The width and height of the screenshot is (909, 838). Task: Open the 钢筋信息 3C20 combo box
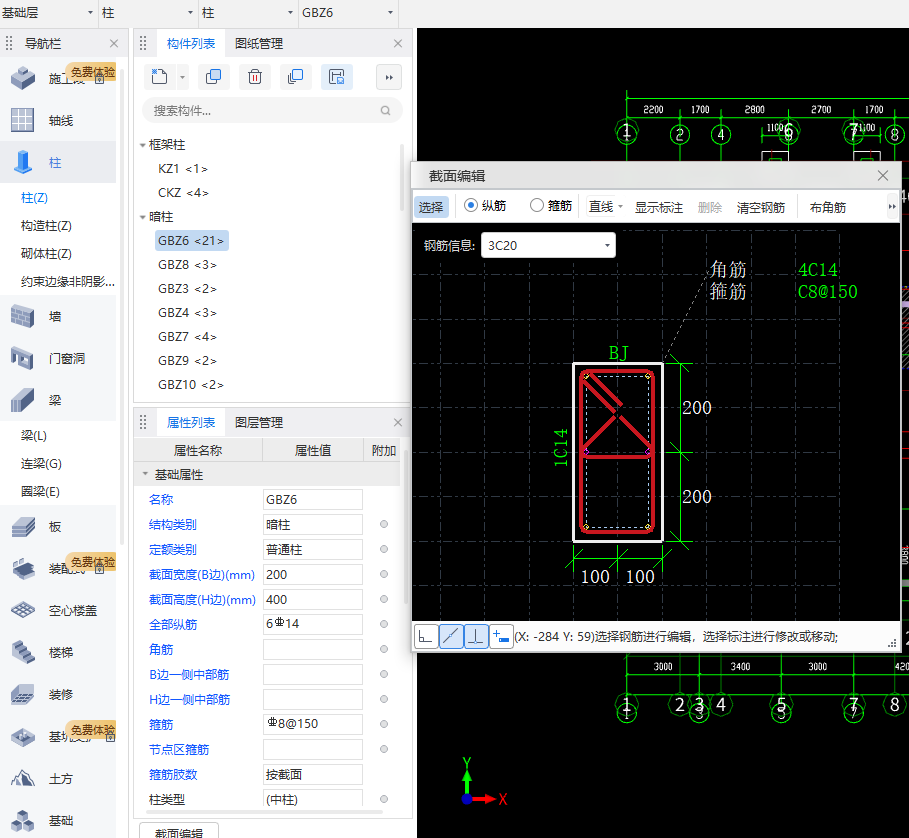pyautogui.click(x=548, y=245)
